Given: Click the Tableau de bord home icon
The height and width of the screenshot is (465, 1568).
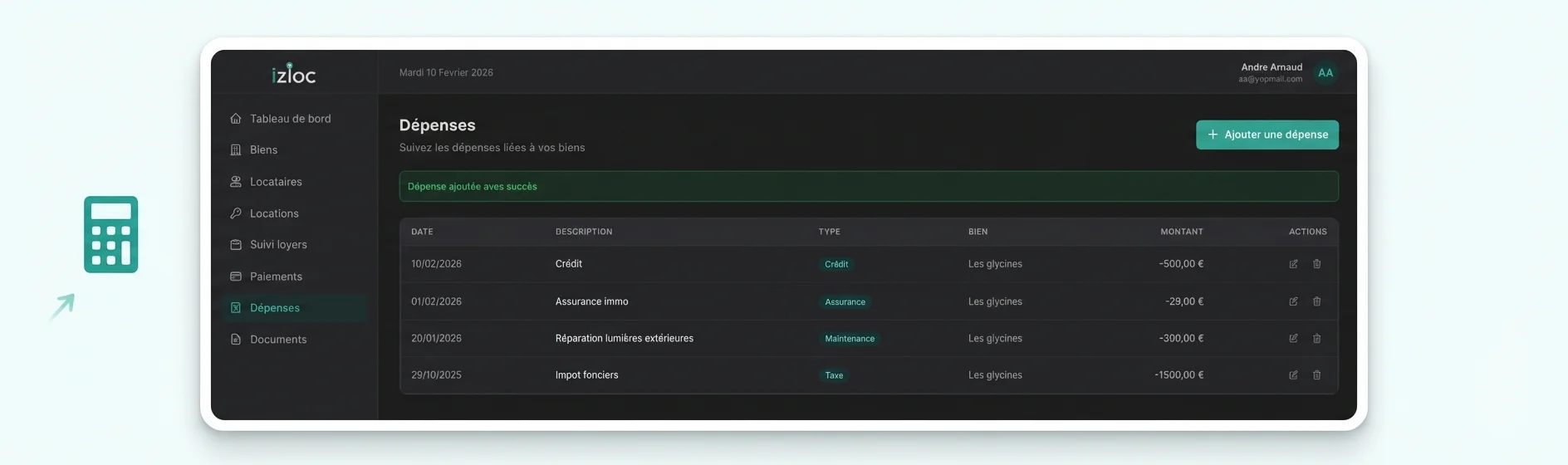Looking at the screenshot, I should click(x=236, y=119).
